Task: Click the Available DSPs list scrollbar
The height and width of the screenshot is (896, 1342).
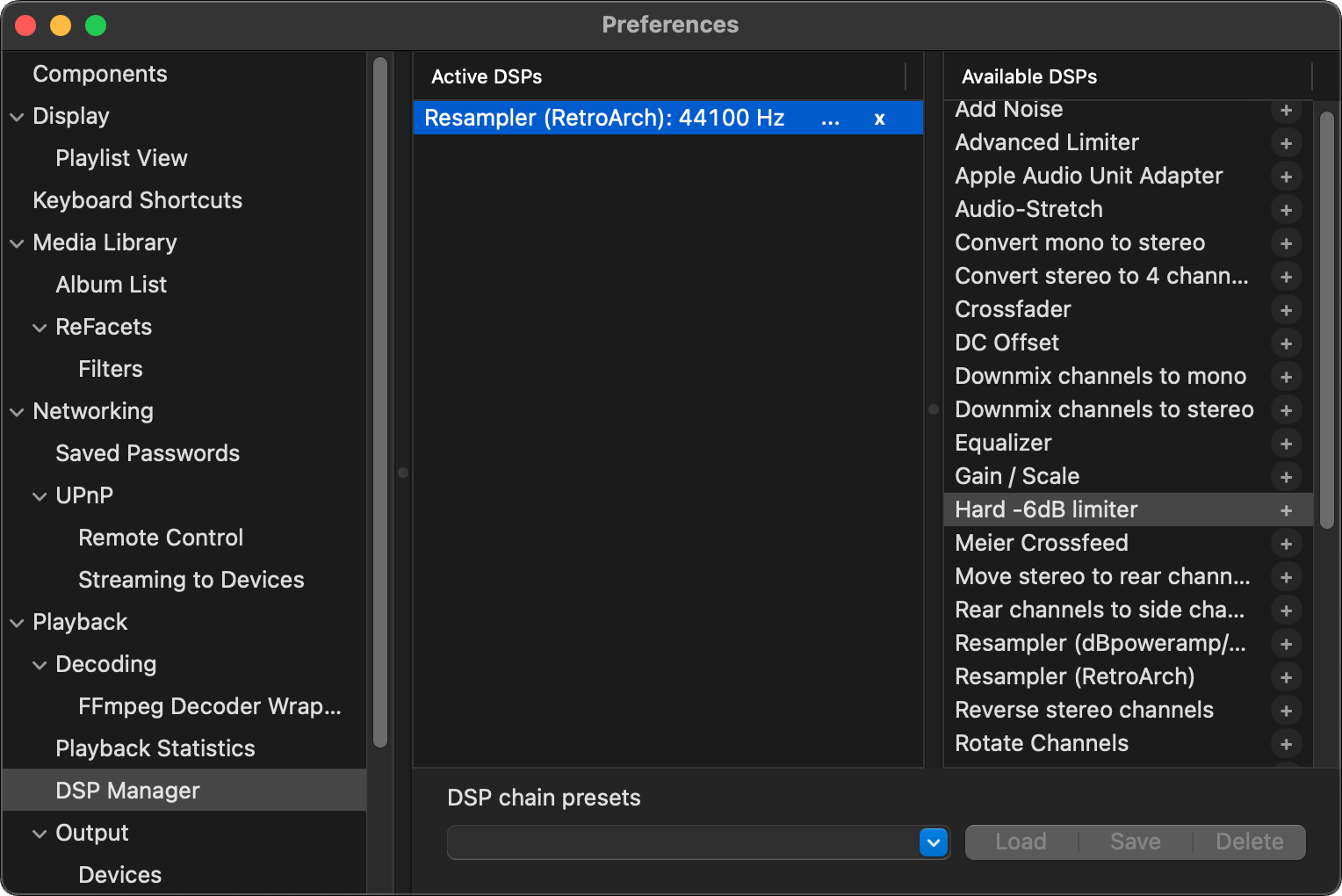Action: [x=1326, y=316]
